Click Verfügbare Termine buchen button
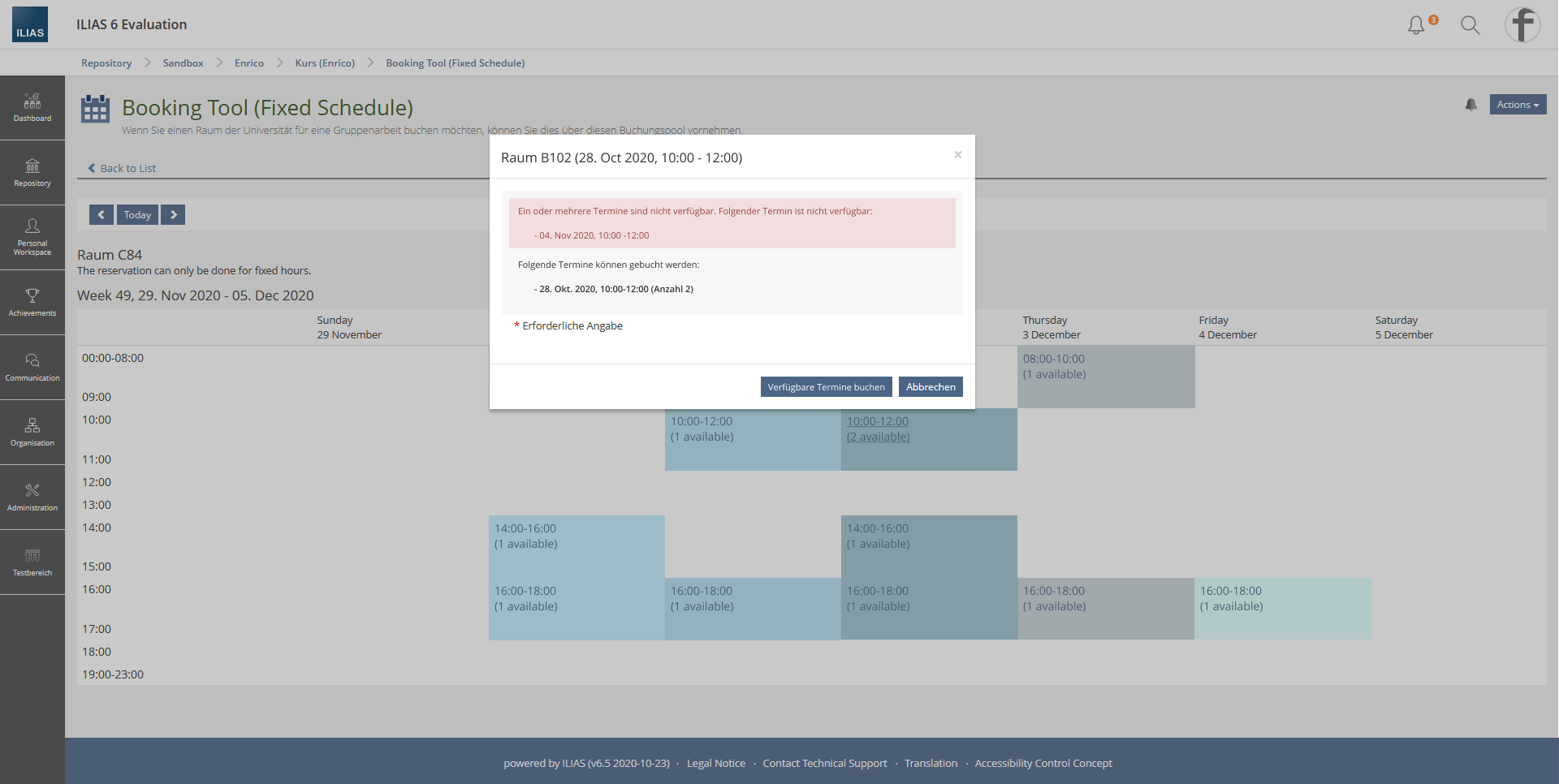 pos(826,387)
